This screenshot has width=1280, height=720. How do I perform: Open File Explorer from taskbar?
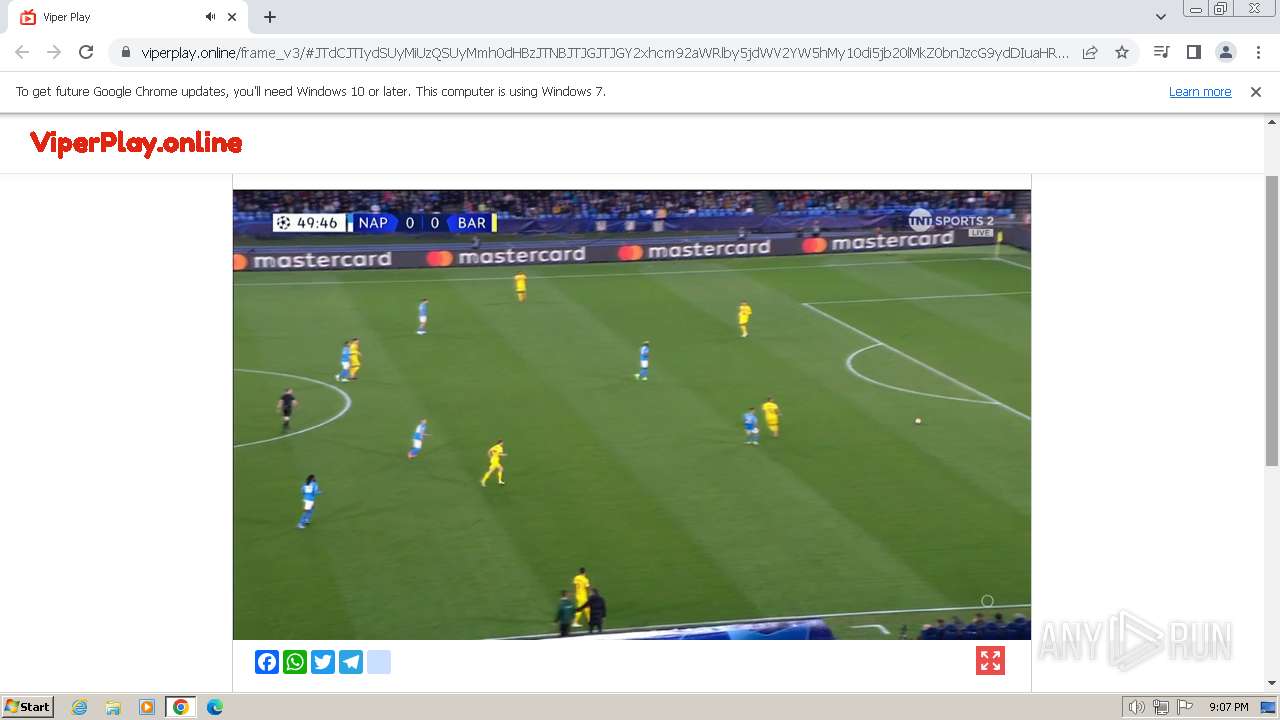(113, 707)
